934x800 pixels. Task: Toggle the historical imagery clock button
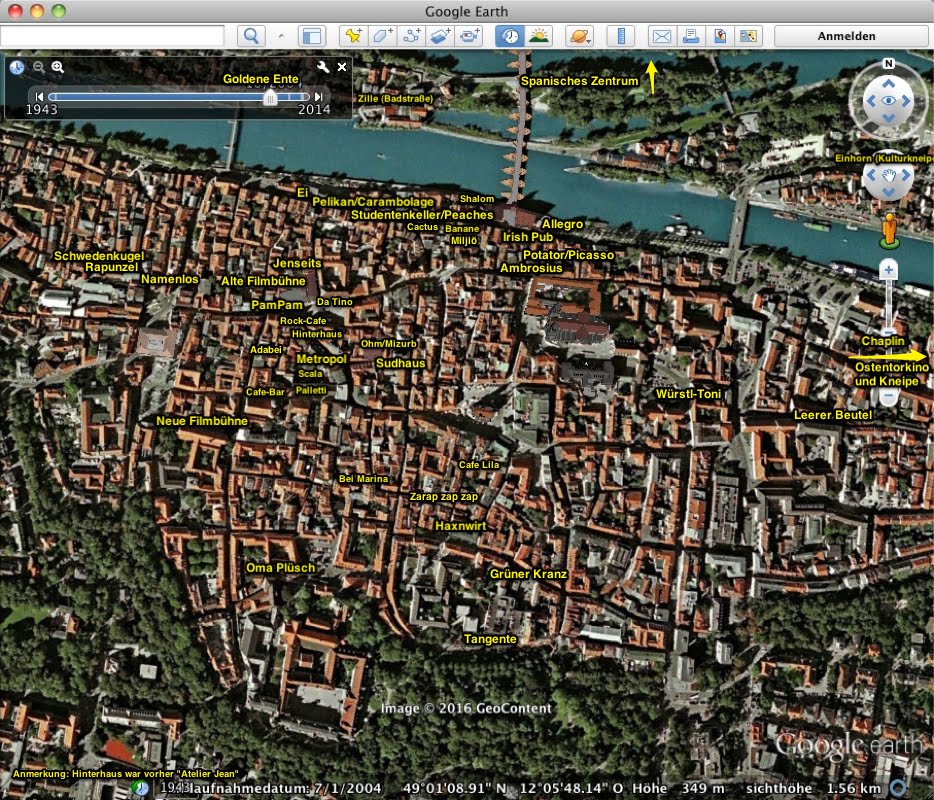[x=510, y=36]
